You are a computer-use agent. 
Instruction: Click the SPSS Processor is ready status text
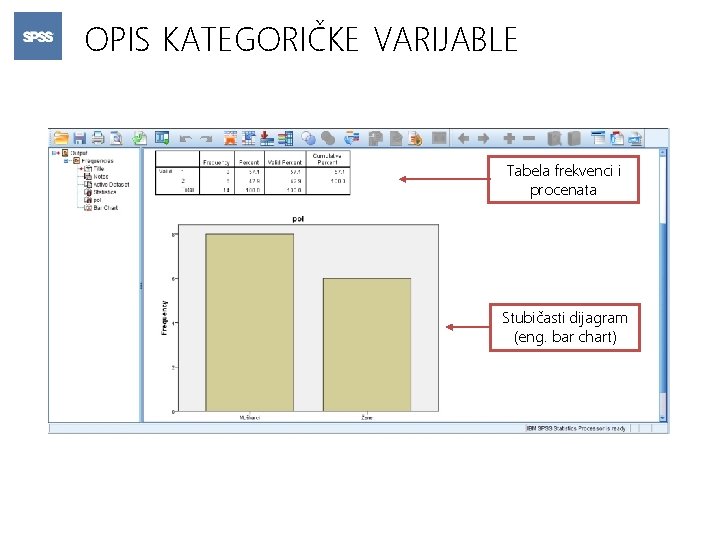[576, 428]
